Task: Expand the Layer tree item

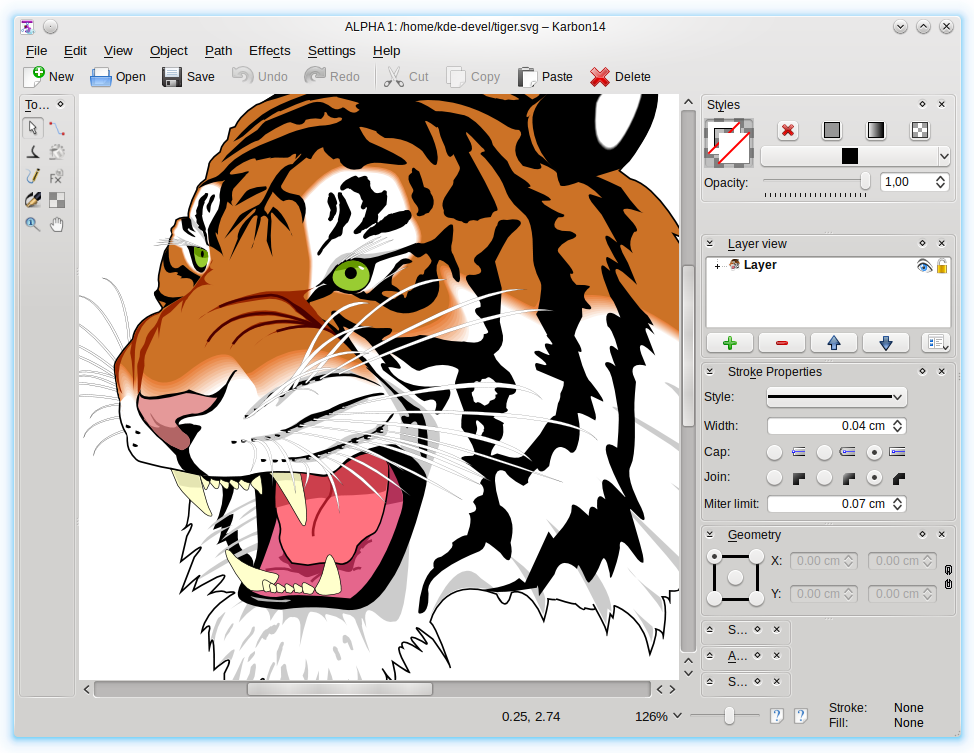Action: [717, 266]
